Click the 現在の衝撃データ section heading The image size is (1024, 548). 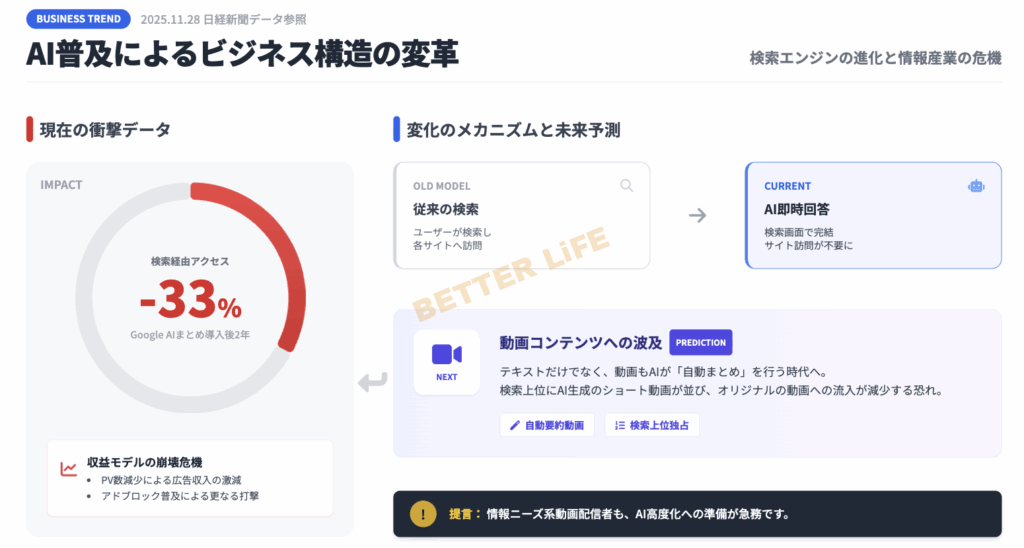(105, 129)
